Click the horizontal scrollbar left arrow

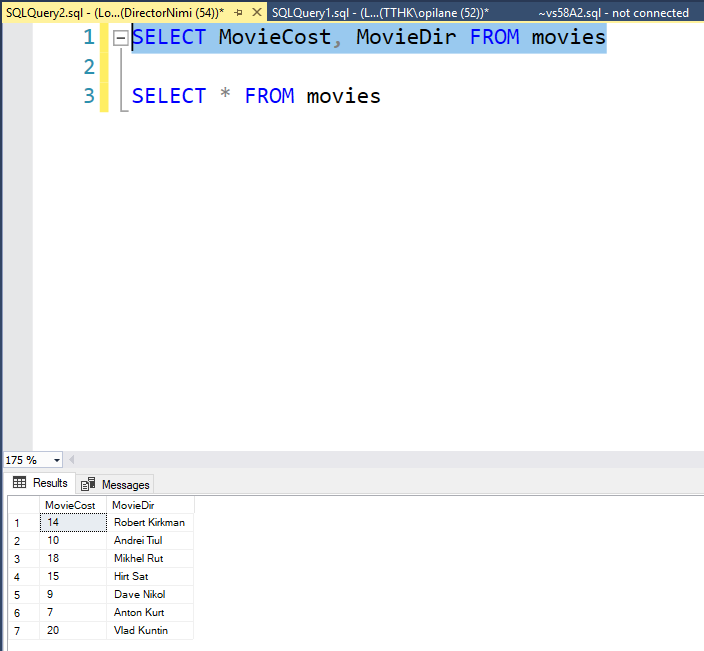point(73,460)
